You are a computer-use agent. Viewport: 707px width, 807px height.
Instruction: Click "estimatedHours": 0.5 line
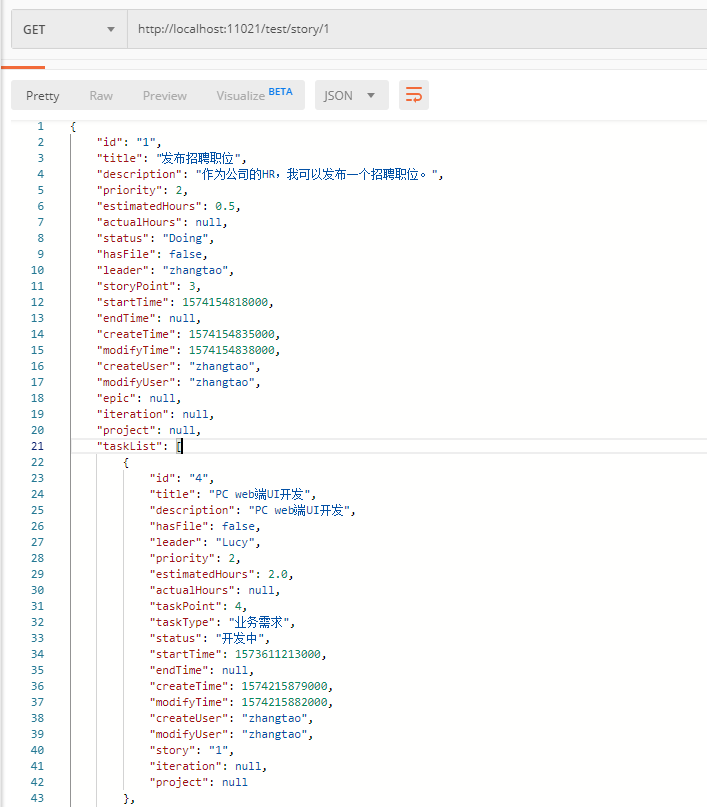pyautogui.click(x=169, y=206)
